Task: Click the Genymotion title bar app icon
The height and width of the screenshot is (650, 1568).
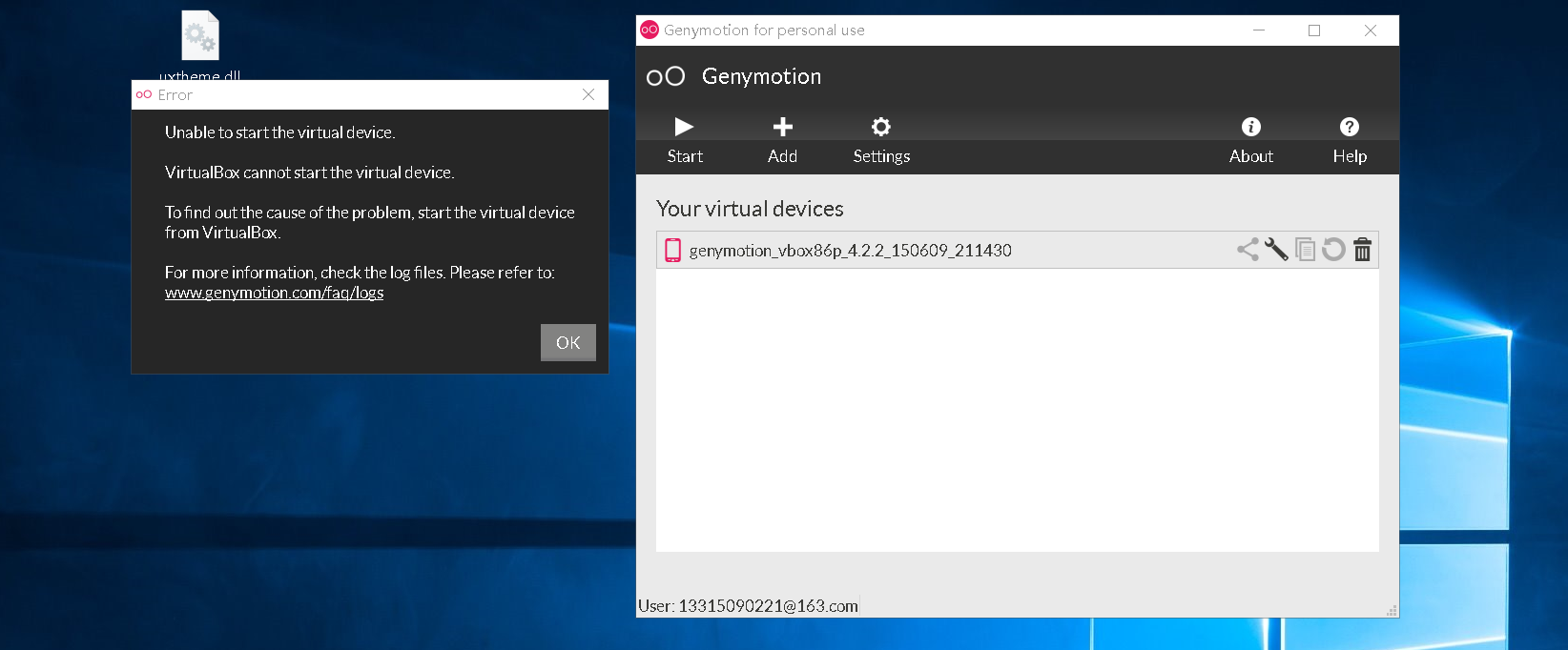Action: tap(650, 30)
